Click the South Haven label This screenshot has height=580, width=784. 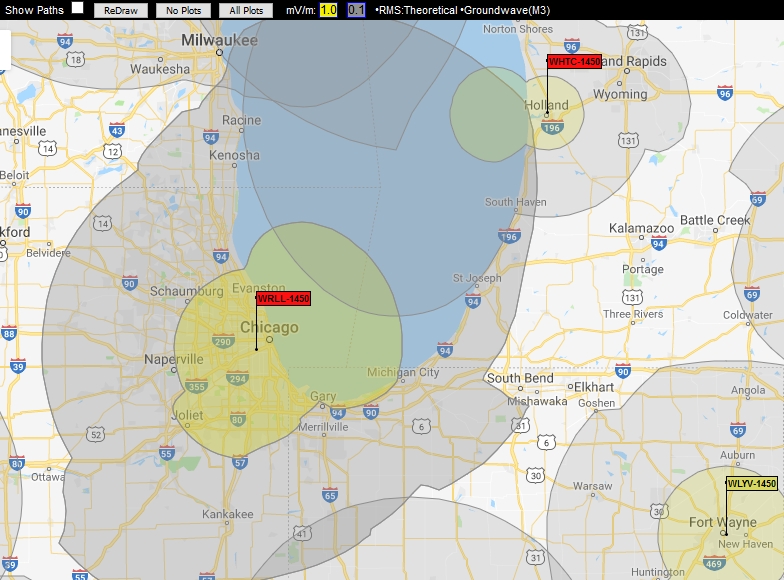click(x=516, y=202)
